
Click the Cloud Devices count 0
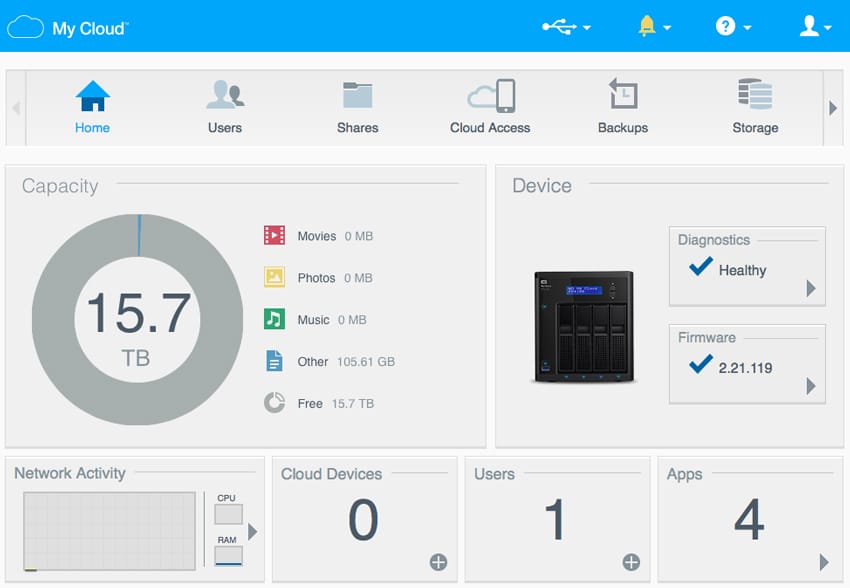pyautogui.click(x=363, y=520)
